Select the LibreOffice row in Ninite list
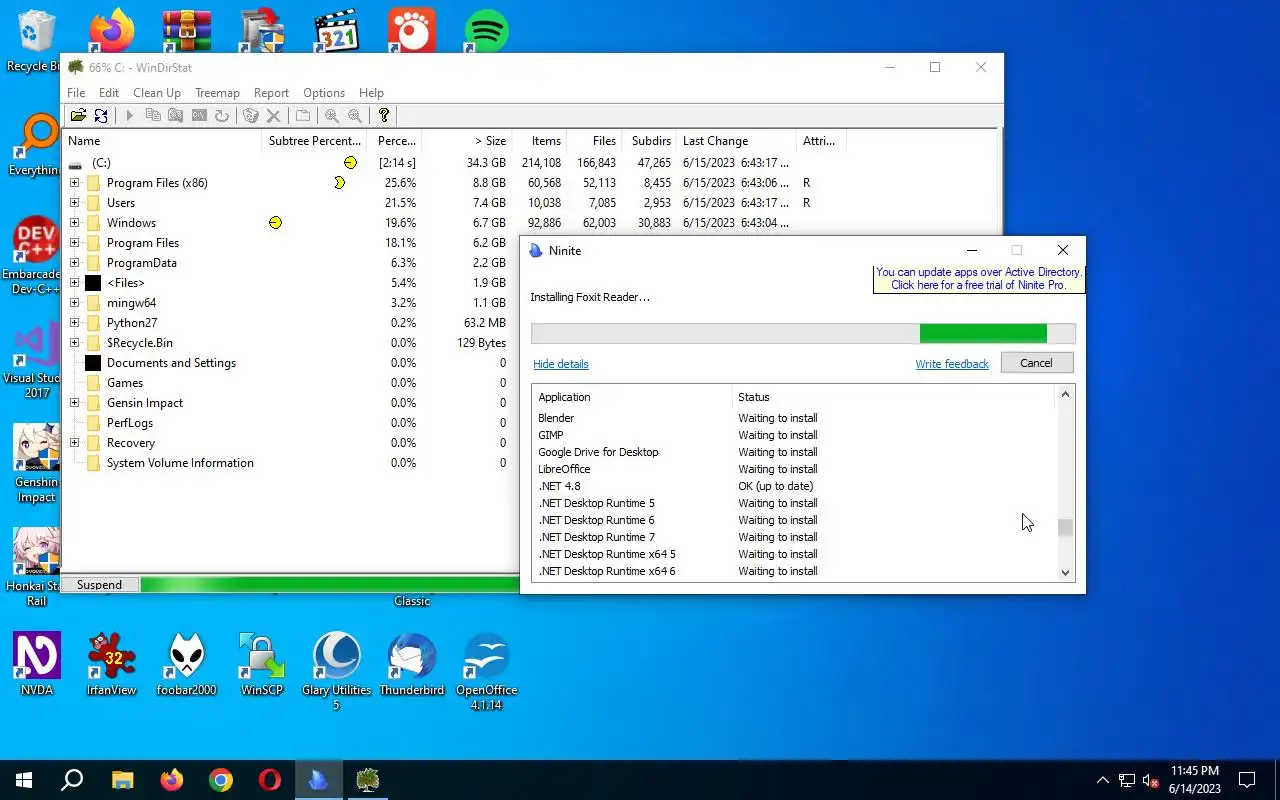Screen dimensions: 1280x800 795,469
